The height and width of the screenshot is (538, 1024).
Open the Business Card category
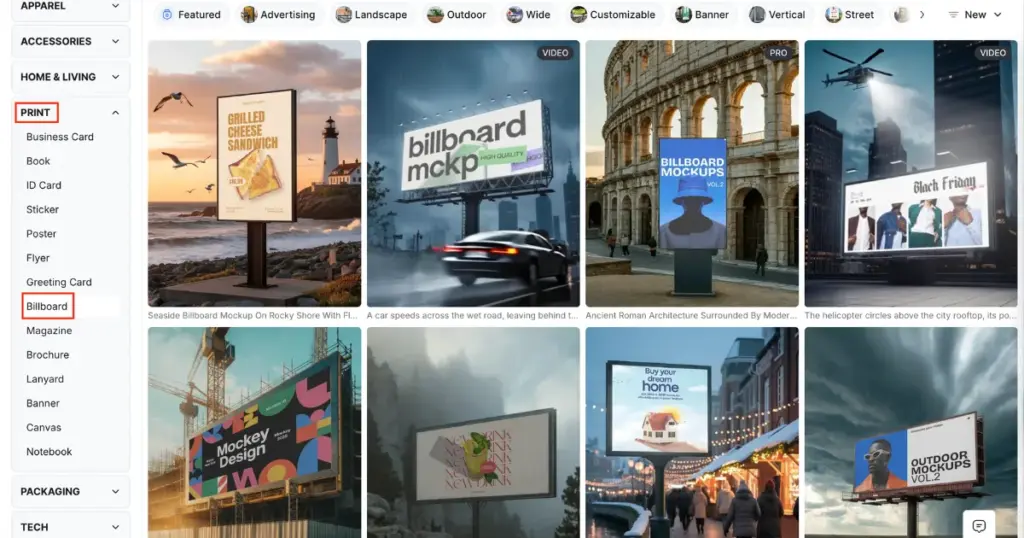pos(60,137)
